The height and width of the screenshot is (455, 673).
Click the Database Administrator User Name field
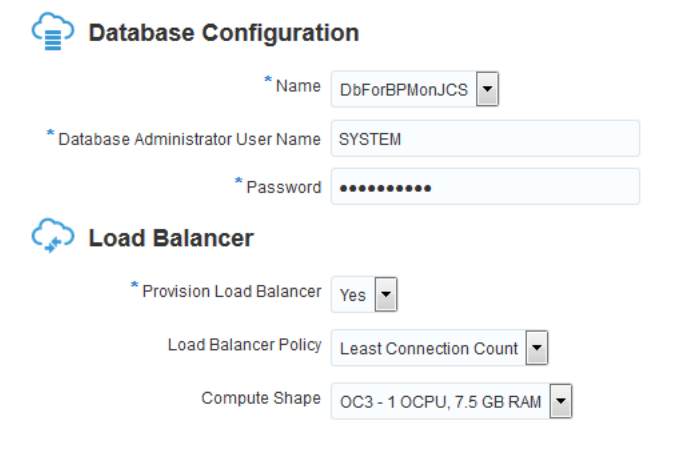pyautogui.click(x=485, y=138)
